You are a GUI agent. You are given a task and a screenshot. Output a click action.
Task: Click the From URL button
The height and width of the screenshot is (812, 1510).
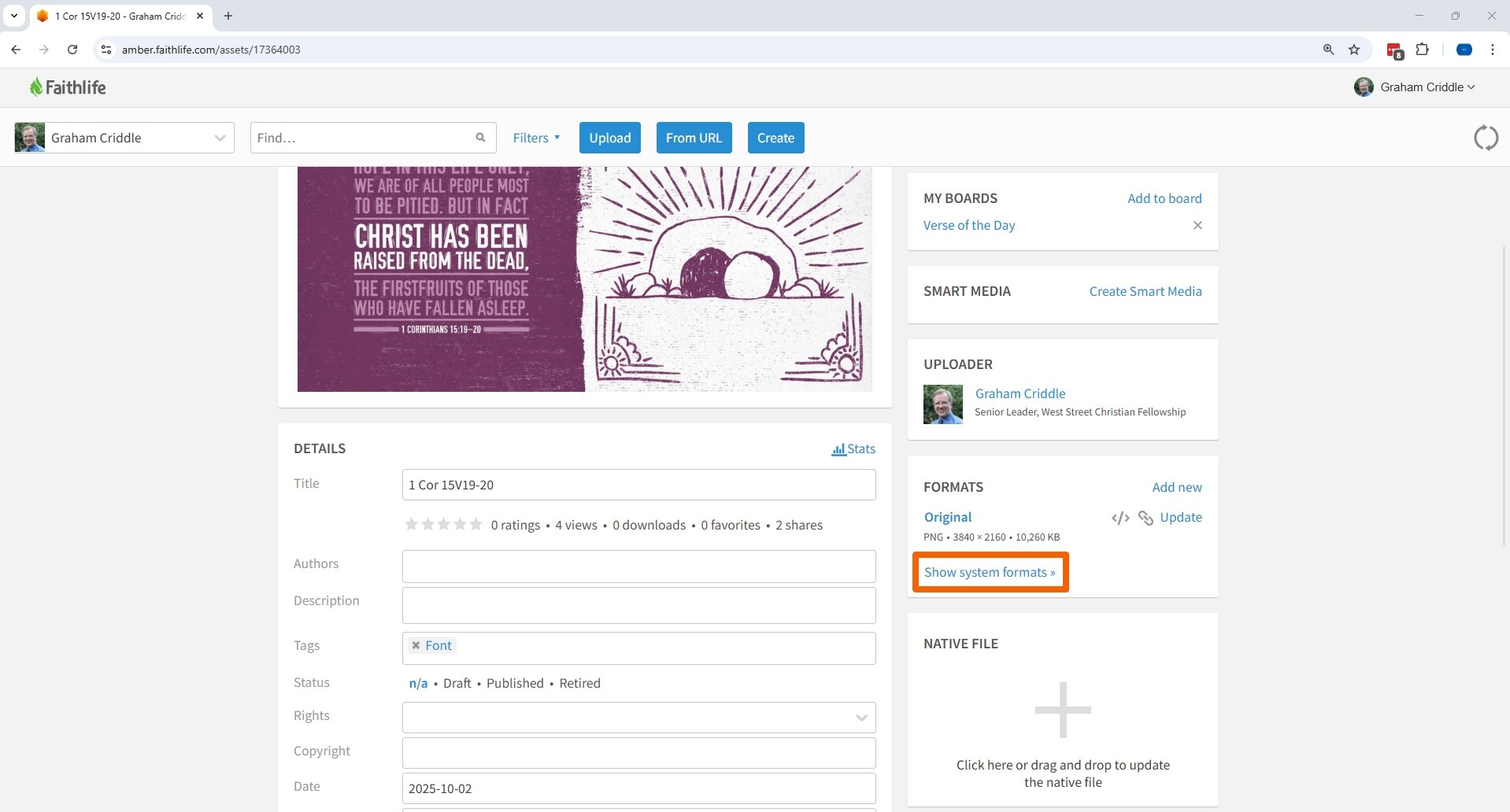pyautogui.click(x=694, y=138)
